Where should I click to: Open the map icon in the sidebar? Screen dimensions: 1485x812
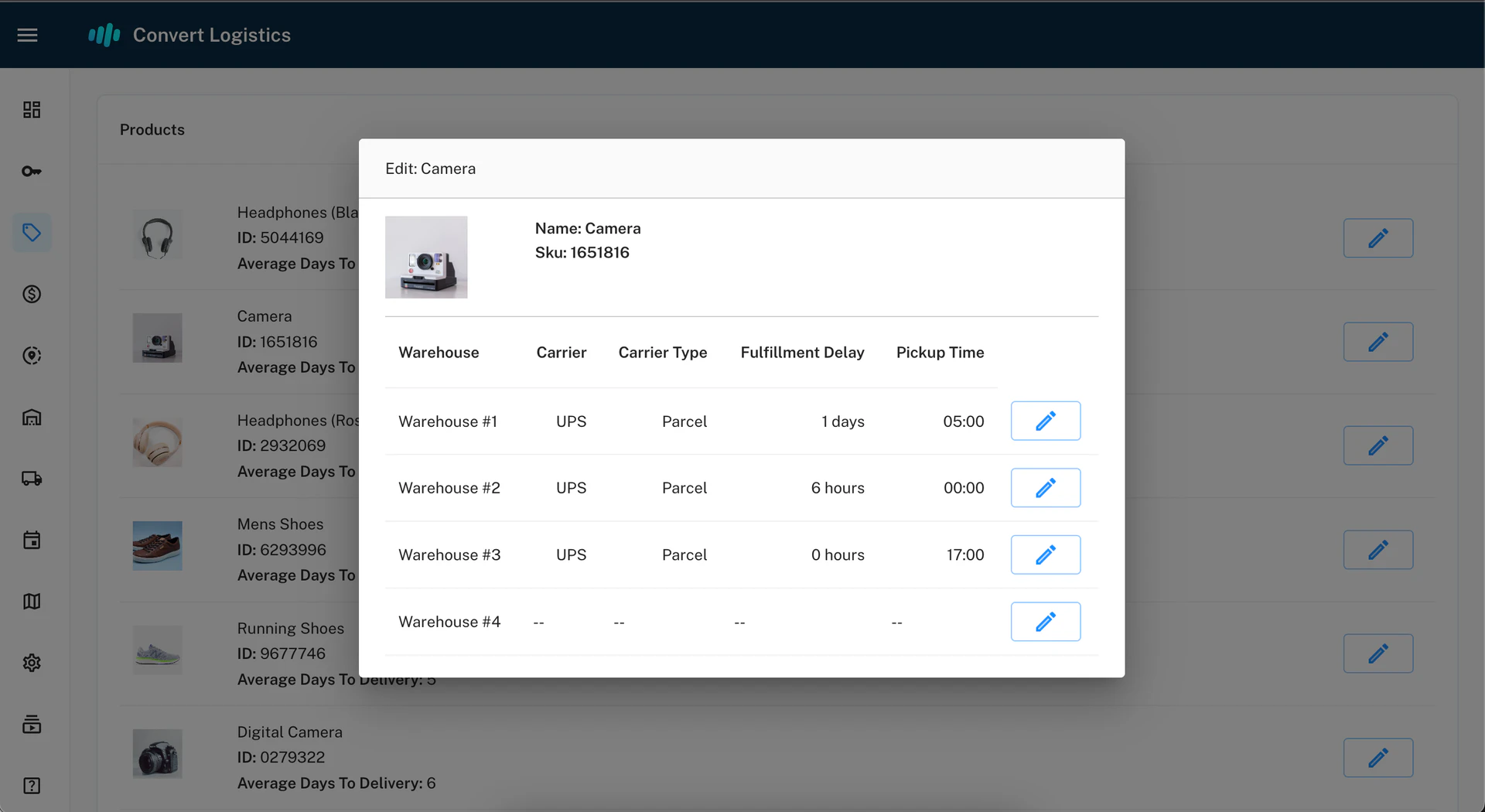coord(32,601)
